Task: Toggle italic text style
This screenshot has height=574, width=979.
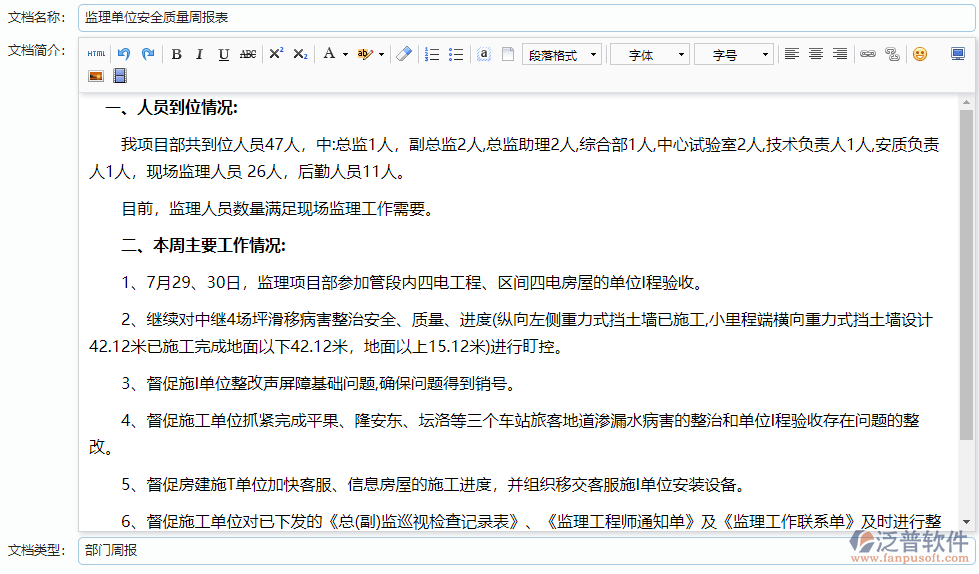Action: click(x=199, y=54)
